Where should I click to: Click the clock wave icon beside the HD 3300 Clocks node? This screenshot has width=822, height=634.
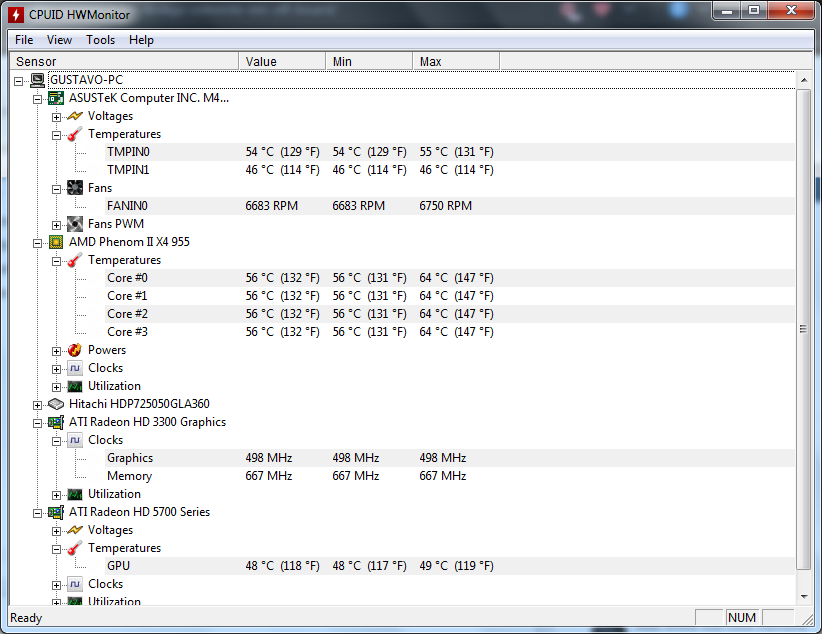(x=75, y=440)
